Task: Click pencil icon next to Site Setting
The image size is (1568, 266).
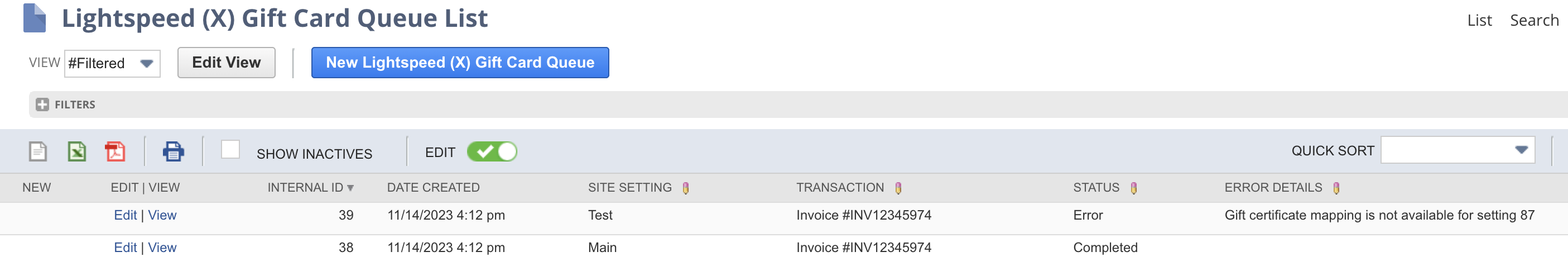Action: (686, 188)
